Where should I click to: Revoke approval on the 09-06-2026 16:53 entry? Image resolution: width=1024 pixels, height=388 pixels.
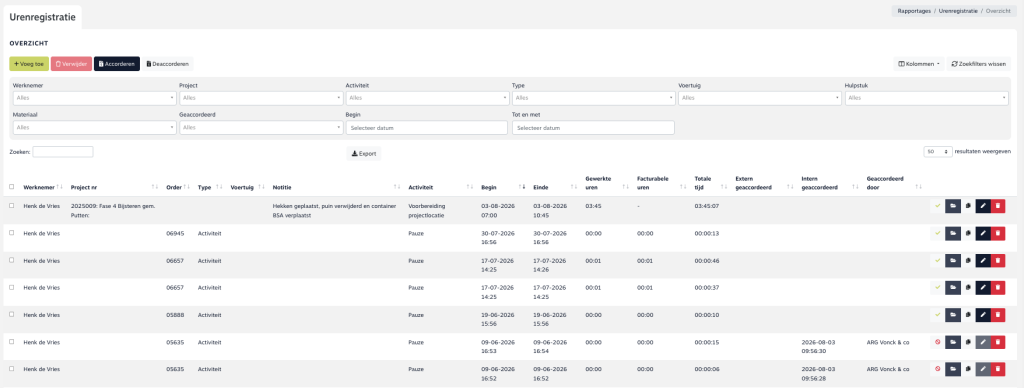click(937, 341)
